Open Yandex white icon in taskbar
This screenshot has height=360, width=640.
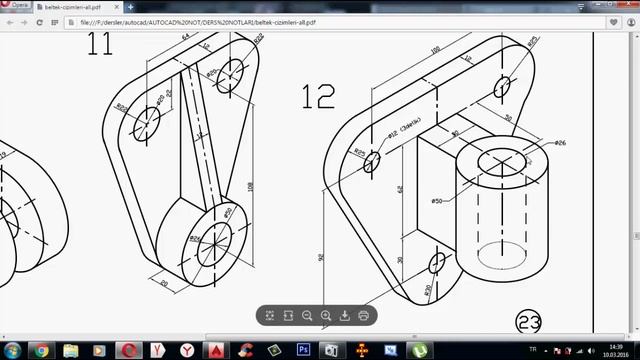[x=158, y=351]
